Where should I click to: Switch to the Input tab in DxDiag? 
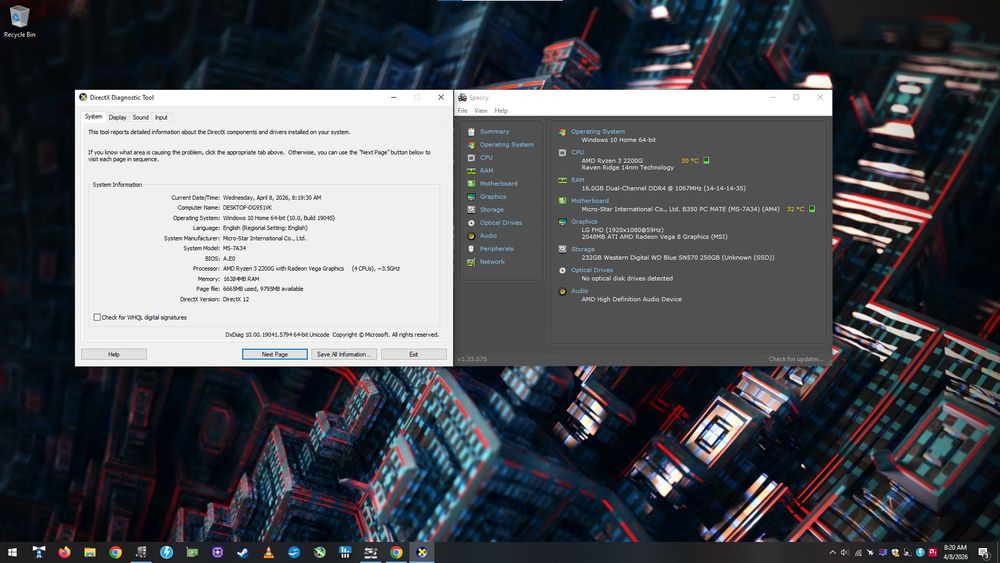tap(161, 117)
